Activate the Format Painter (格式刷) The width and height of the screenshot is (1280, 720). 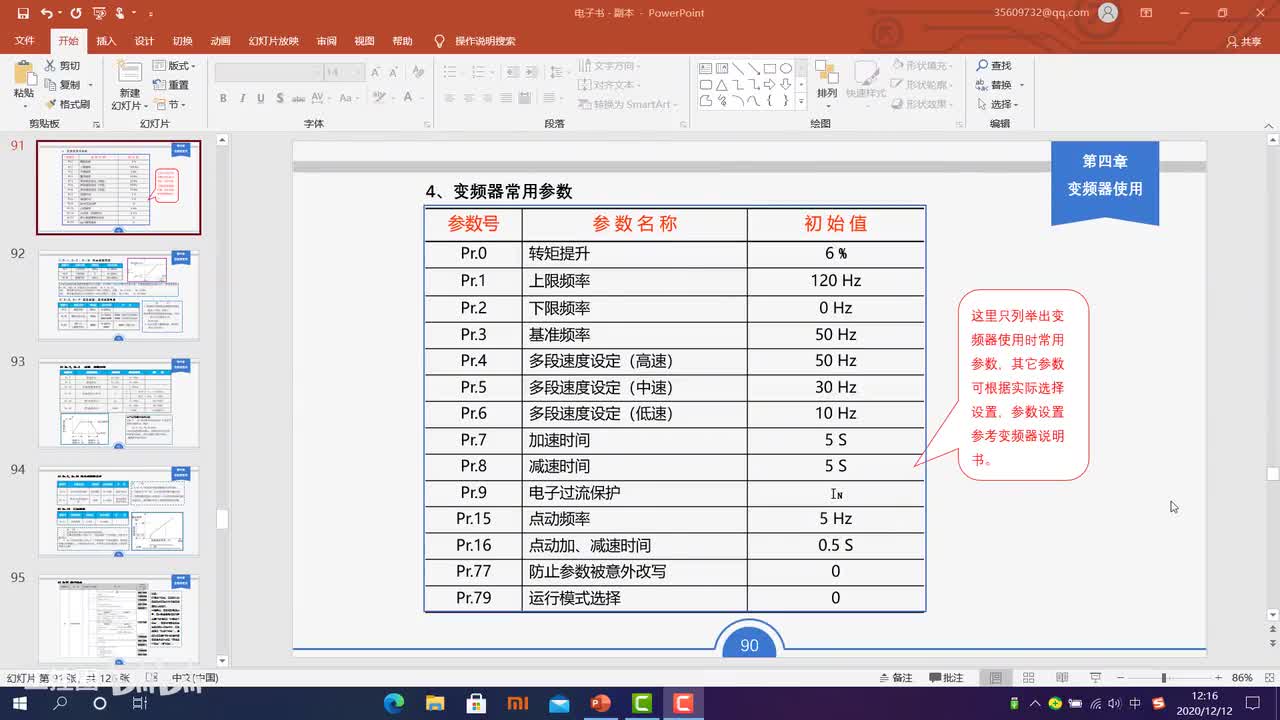(x=67, y=104)
